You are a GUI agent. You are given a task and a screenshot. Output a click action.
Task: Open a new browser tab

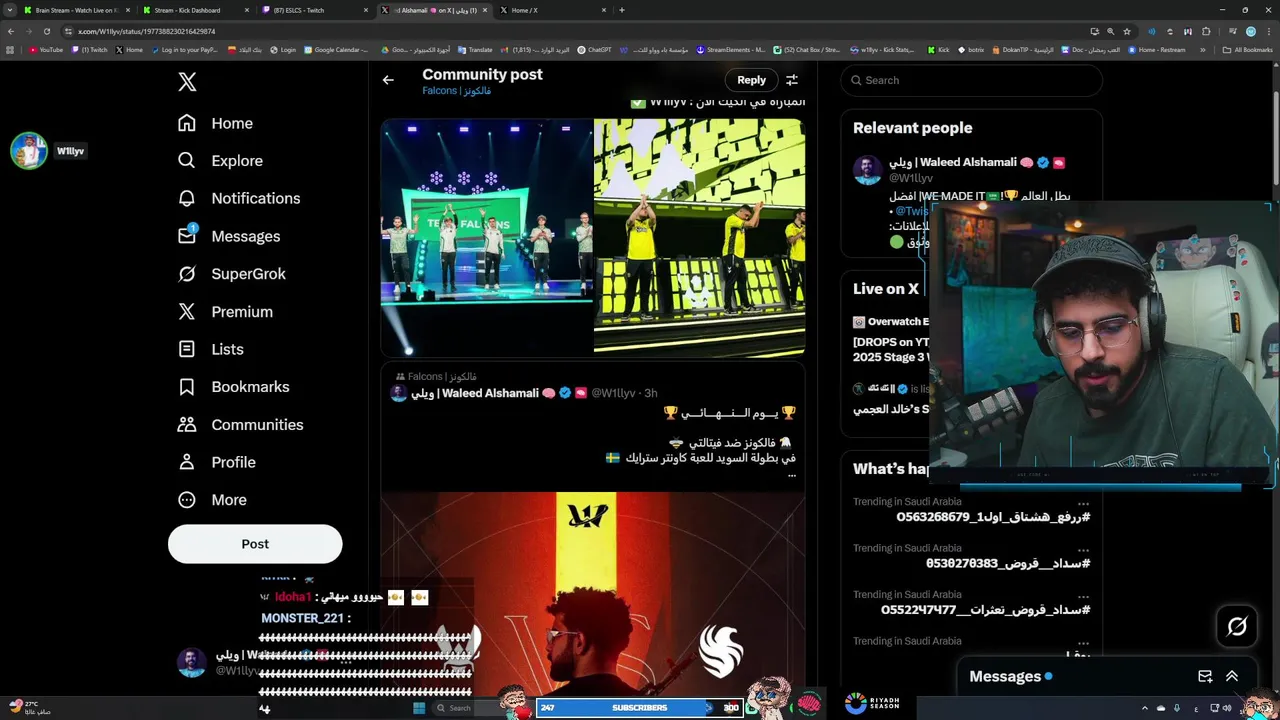622,10
